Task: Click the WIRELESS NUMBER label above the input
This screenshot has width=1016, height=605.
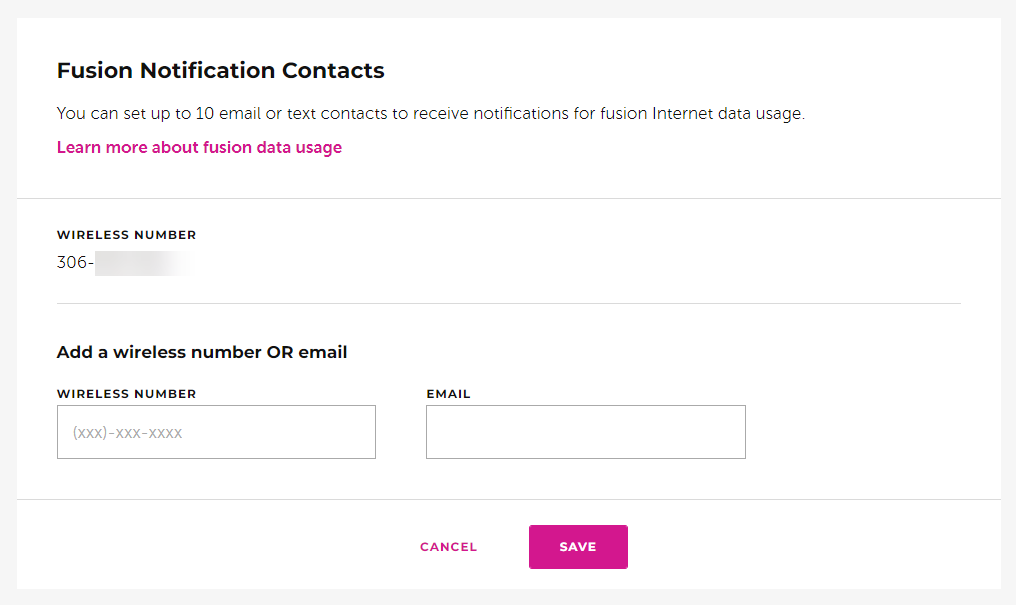Action: coord(126,393)
